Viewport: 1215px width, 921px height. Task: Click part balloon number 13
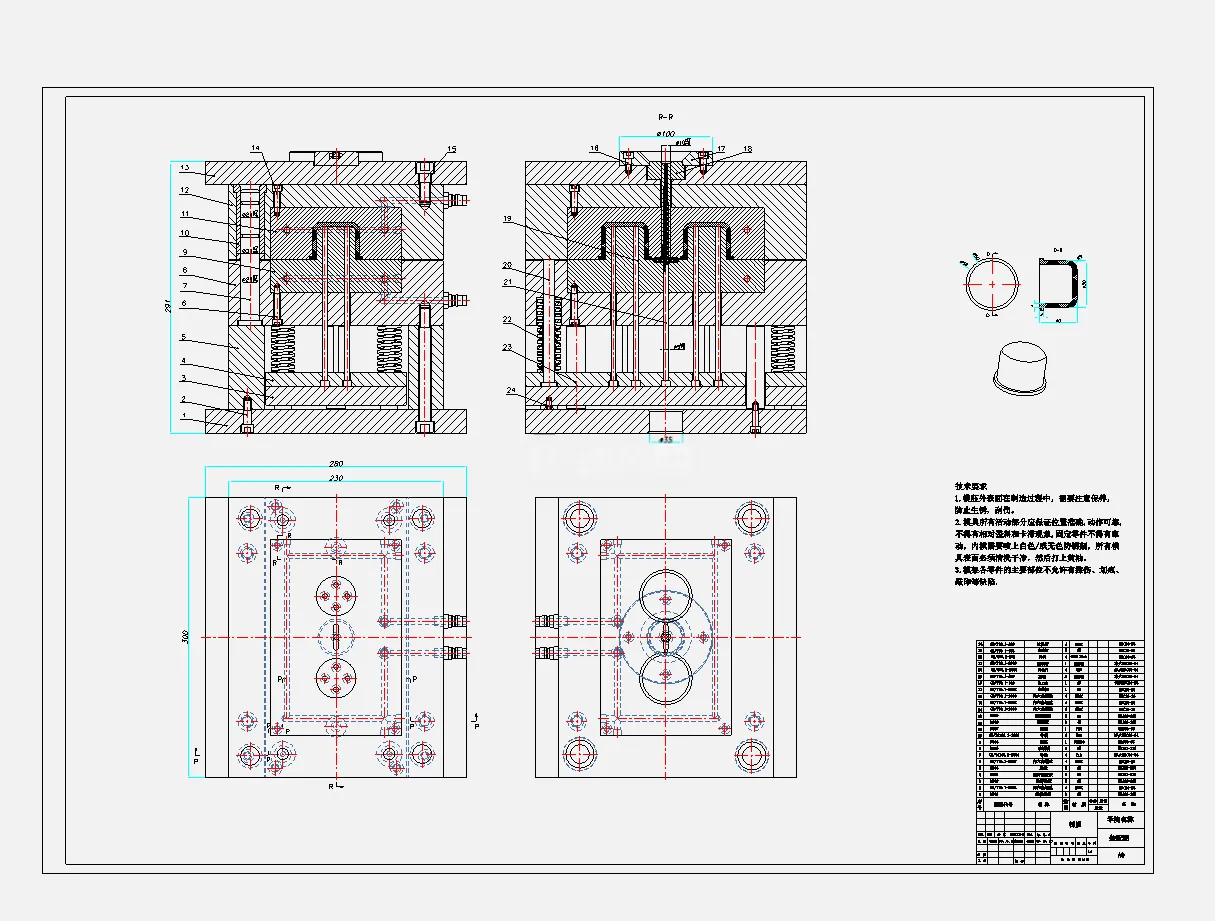(x=185, y=168)
